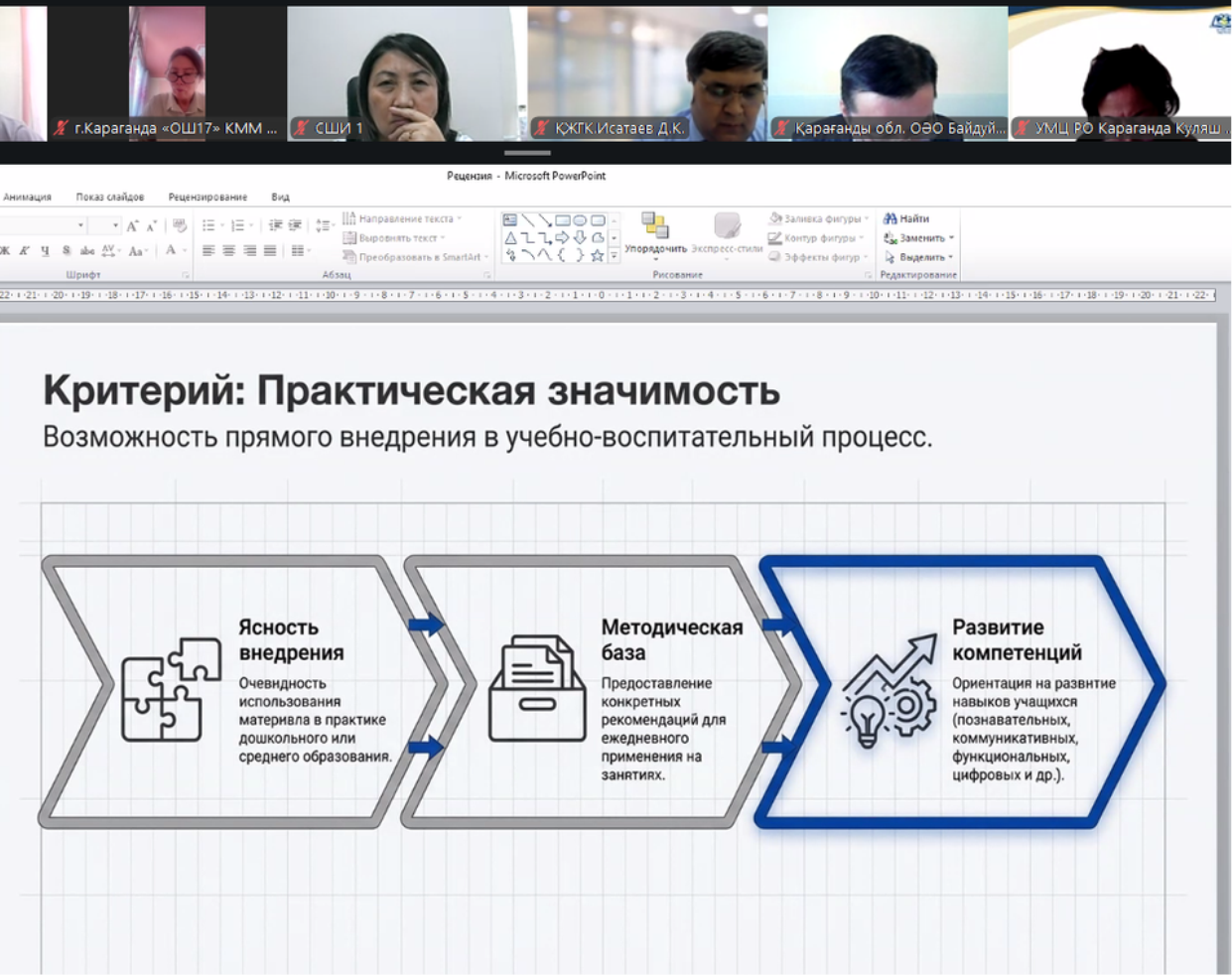Open the Заменить dropdown
The image size is (1232, 975).
point(919,238)
